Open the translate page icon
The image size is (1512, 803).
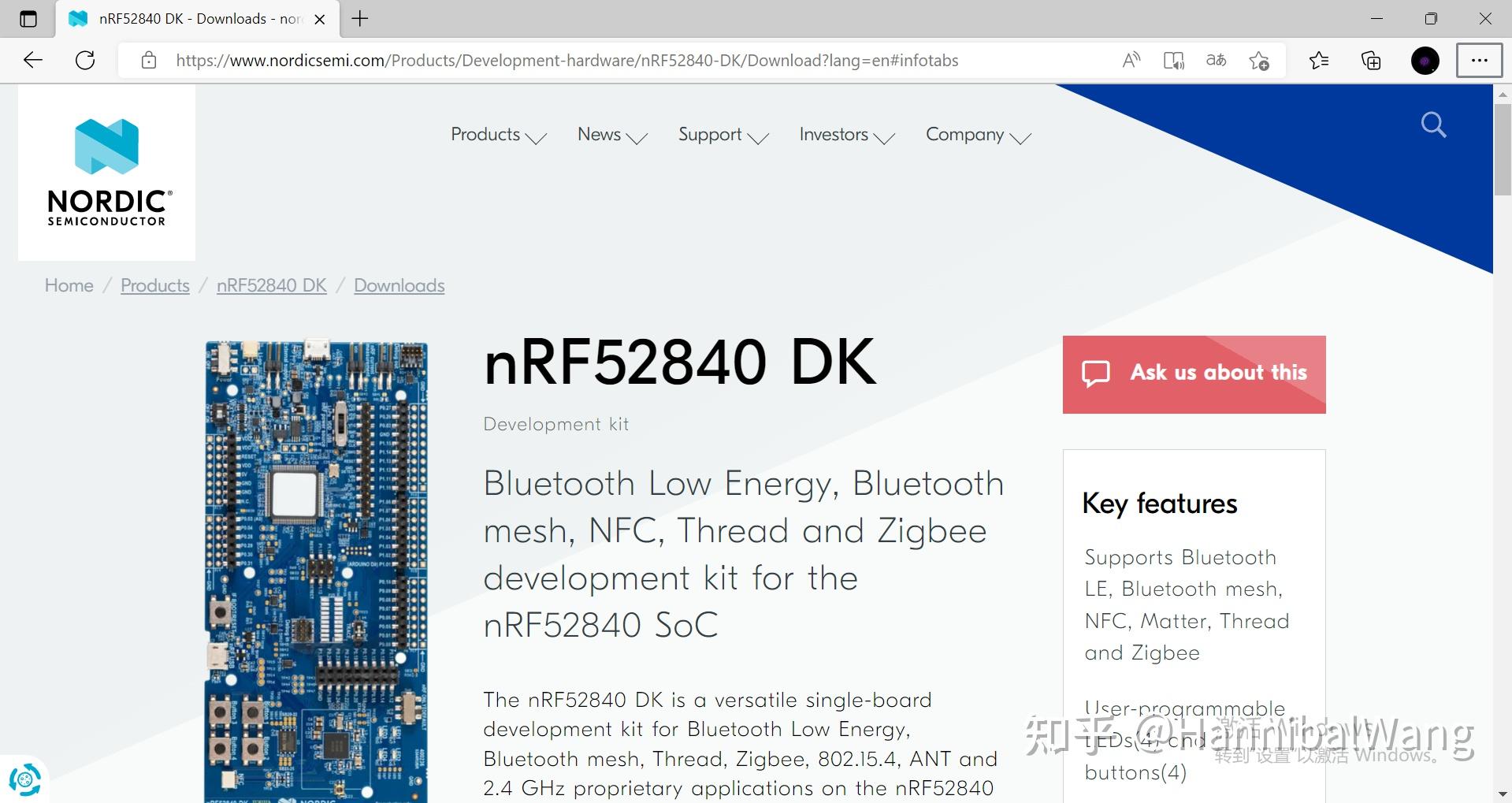tap(1216, 60)
